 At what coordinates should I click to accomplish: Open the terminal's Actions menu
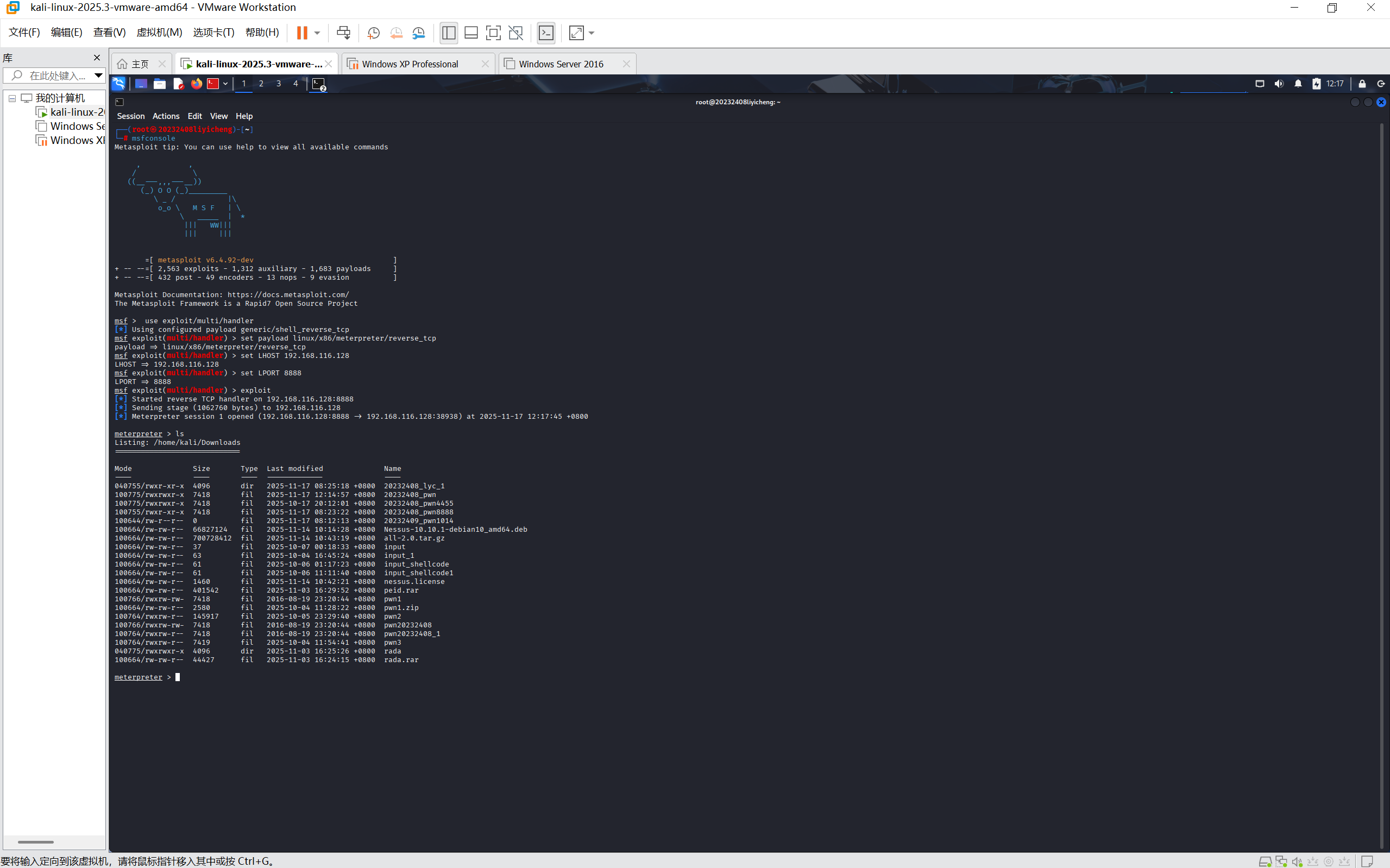click(x=166, y=116)
